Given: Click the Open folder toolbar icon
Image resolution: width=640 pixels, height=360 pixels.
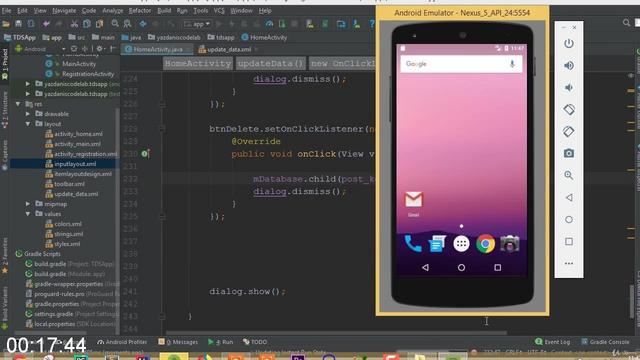Looking at the screenshot, I should click(6, 24).
